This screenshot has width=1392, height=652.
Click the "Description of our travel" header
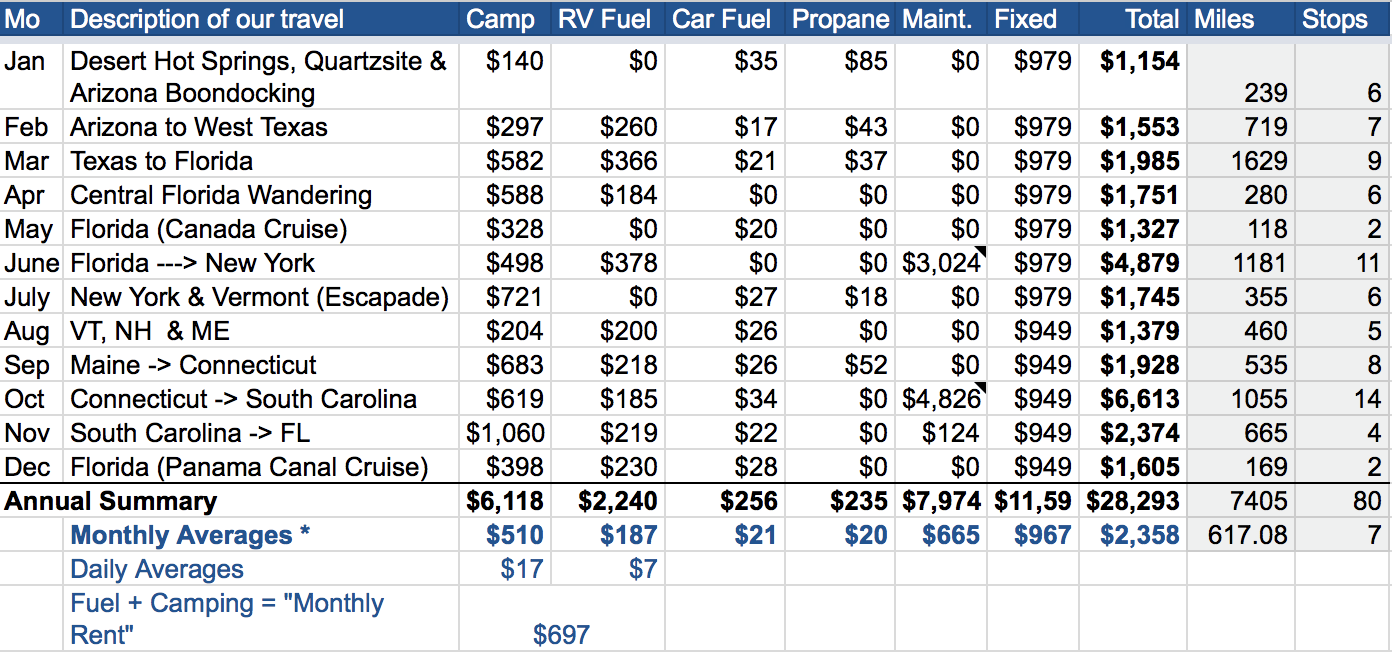[x=207, y=19]
